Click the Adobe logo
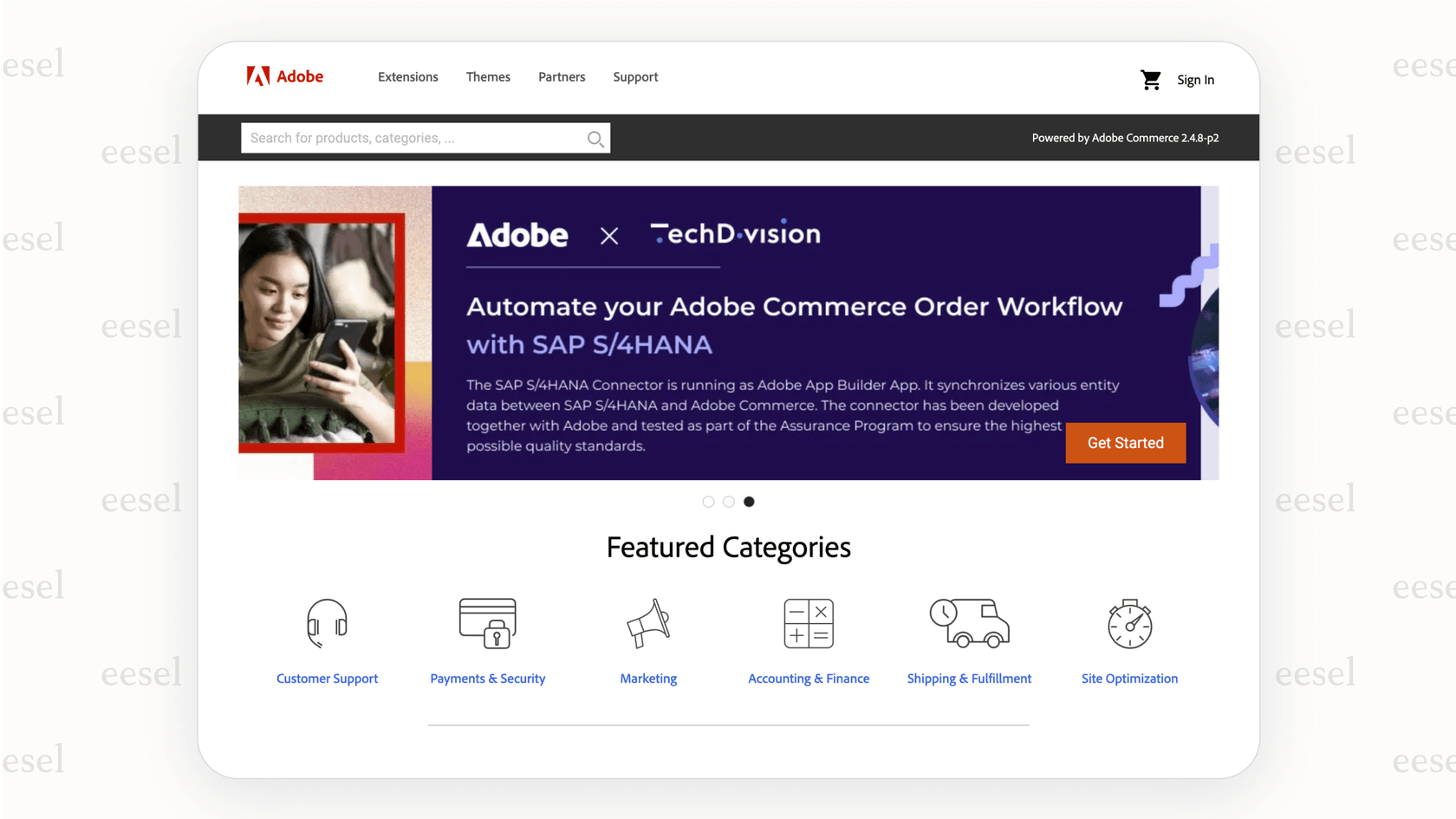The image size is (1456, 819). coord(284,76)
